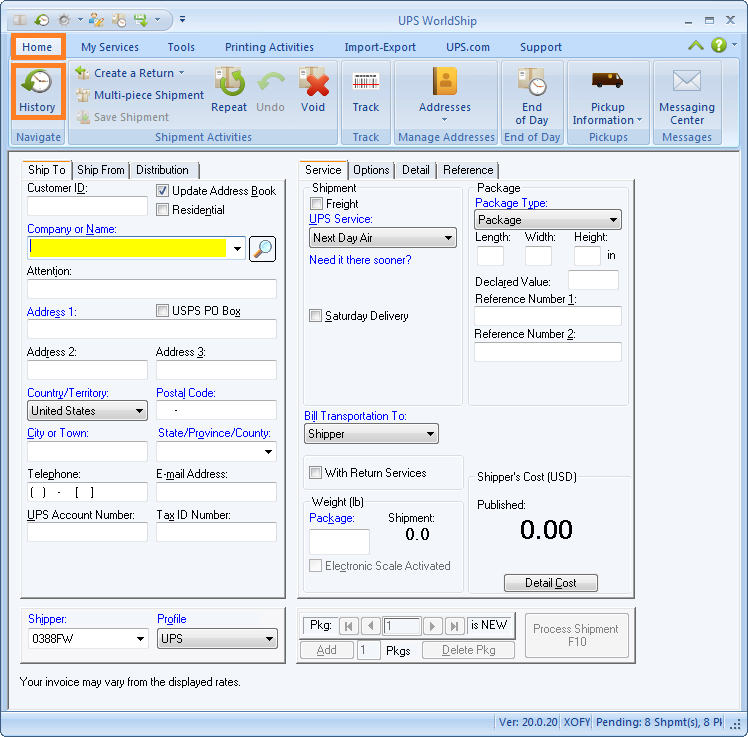Screen dimensions: 748x737
Task: Open the Company or Name dropdown arrow
Action: click(x=237, y=249)
